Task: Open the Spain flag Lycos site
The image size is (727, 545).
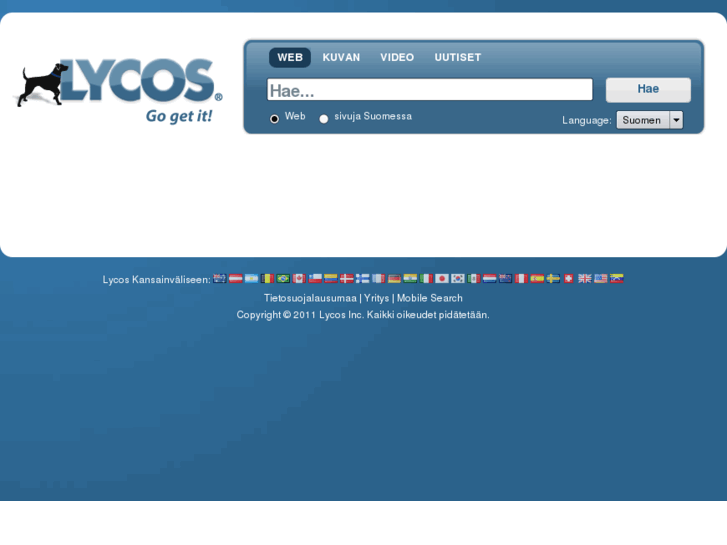Action: pos(537,278)
